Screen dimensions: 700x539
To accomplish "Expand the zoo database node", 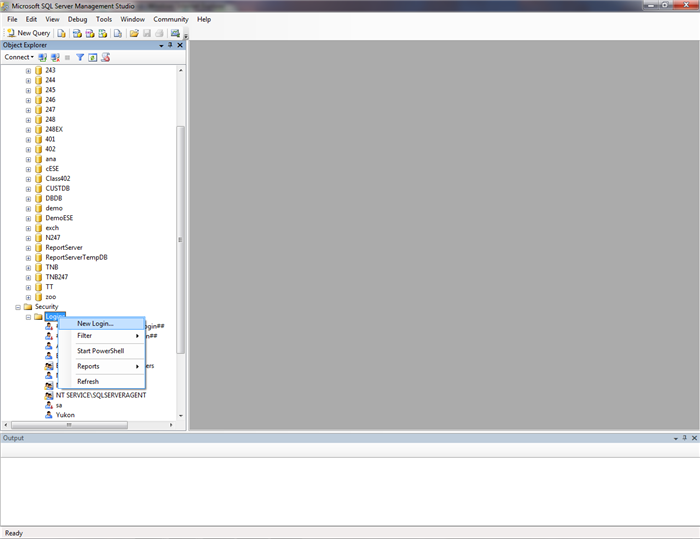I will (28, 297).
